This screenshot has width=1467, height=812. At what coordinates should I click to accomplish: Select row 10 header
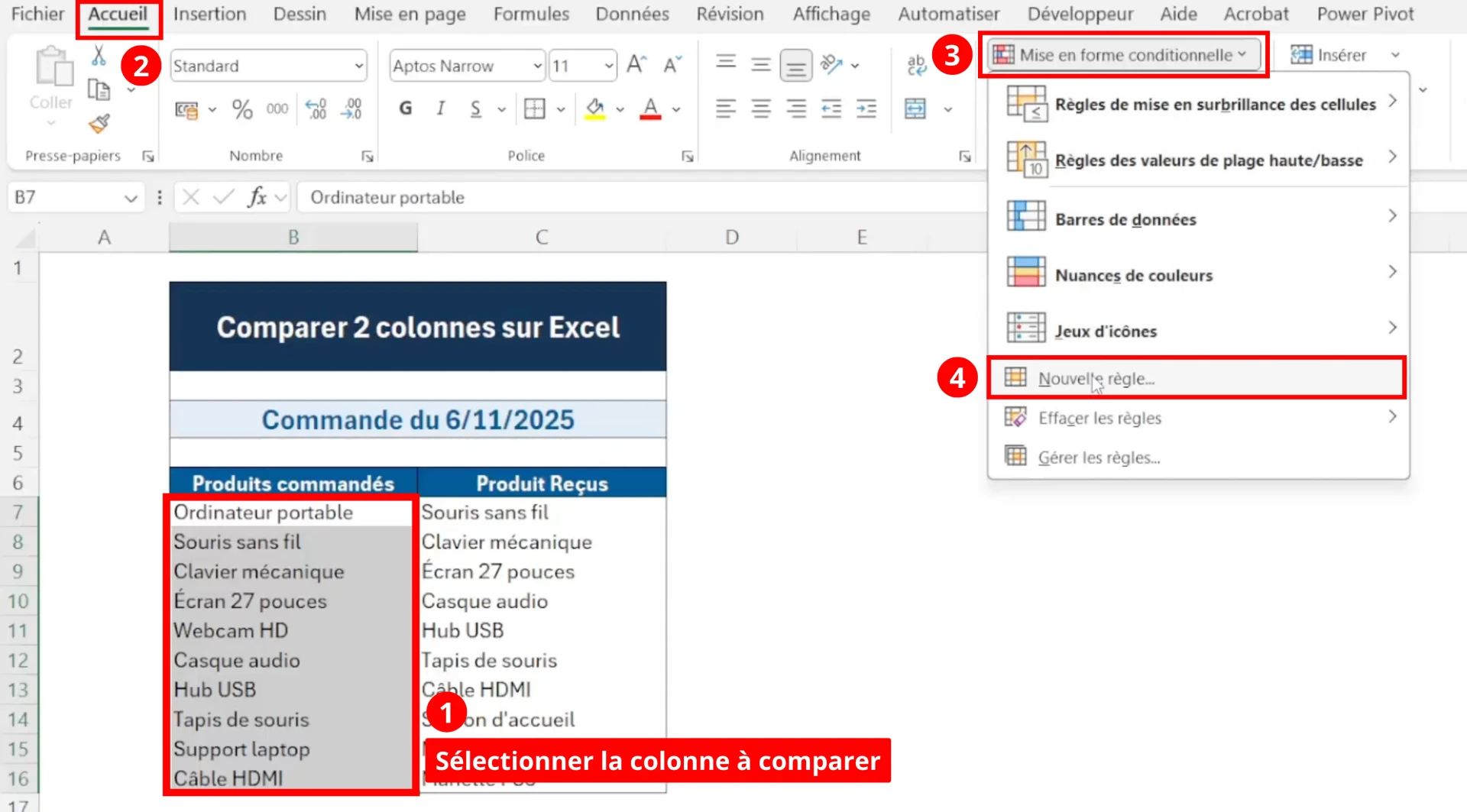[x=18, y=601]
